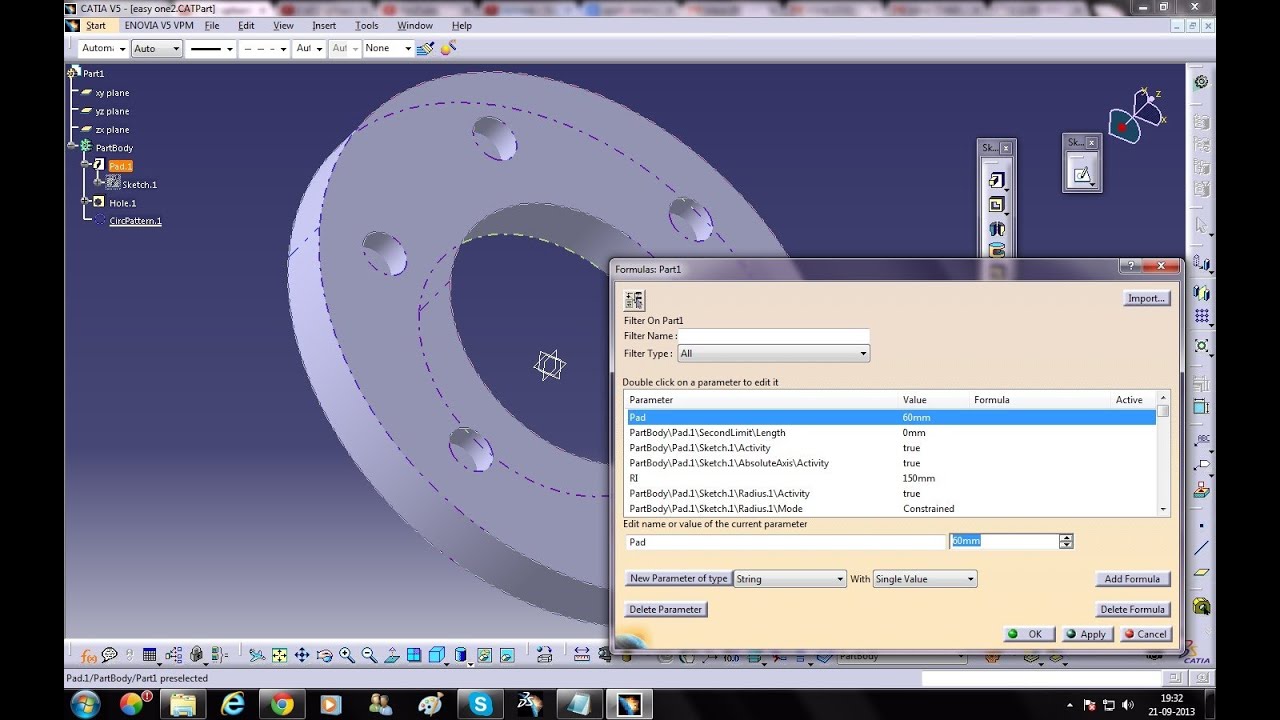Open Internet Explorer from the taskbar
This screenshot has width=1280, height=720.
[233, 704]
